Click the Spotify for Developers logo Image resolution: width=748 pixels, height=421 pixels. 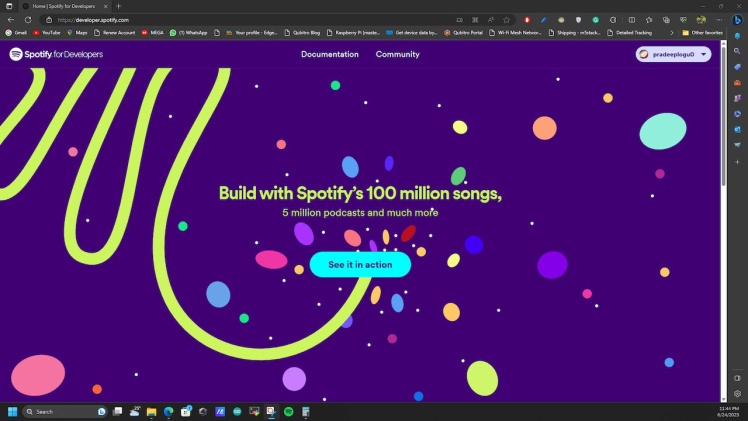click(x=56, y=54)
